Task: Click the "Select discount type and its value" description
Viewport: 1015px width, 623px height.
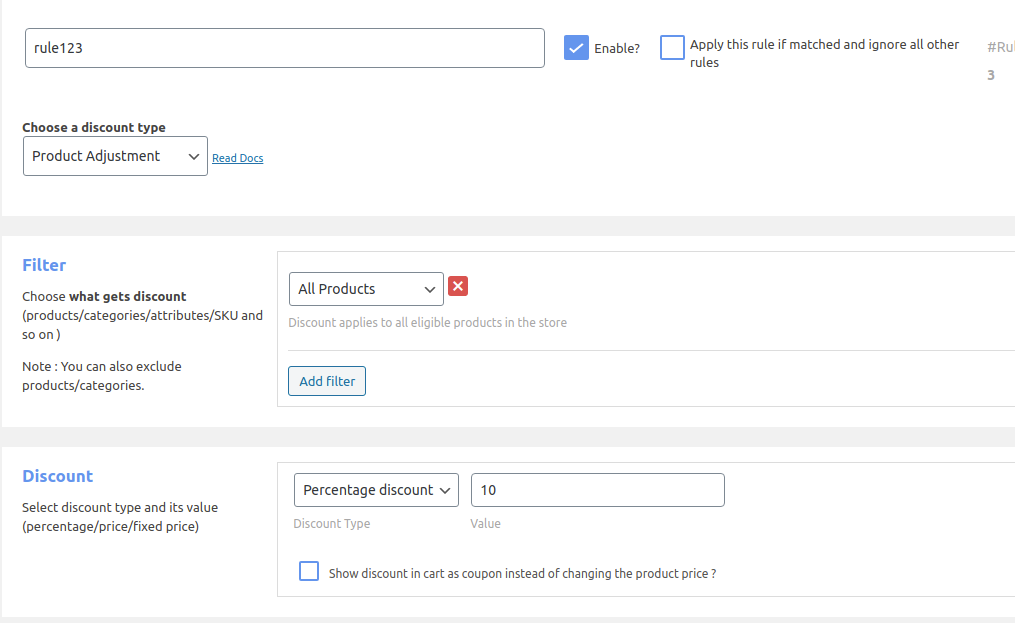Action: (120, 516)
